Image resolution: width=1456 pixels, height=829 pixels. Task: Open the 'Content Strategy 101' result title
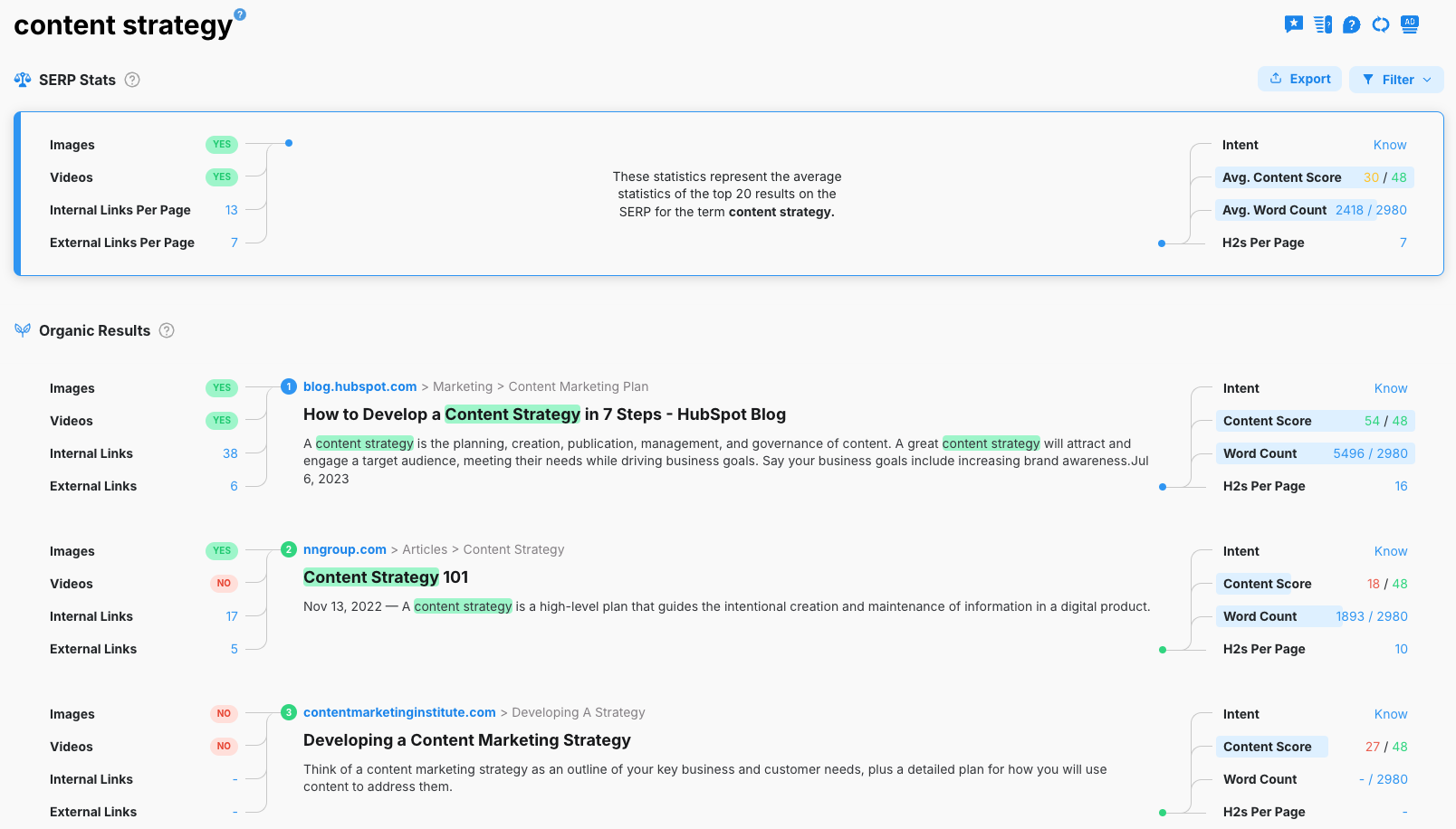tap(386, 577)
